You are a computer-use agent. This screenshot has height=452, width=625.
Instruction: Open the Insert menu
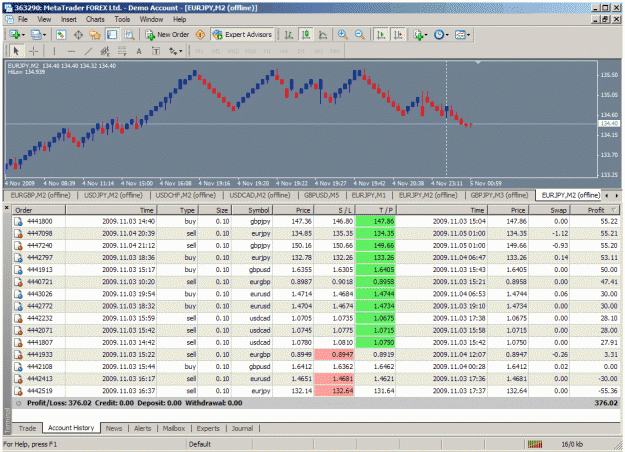point(69,19)
